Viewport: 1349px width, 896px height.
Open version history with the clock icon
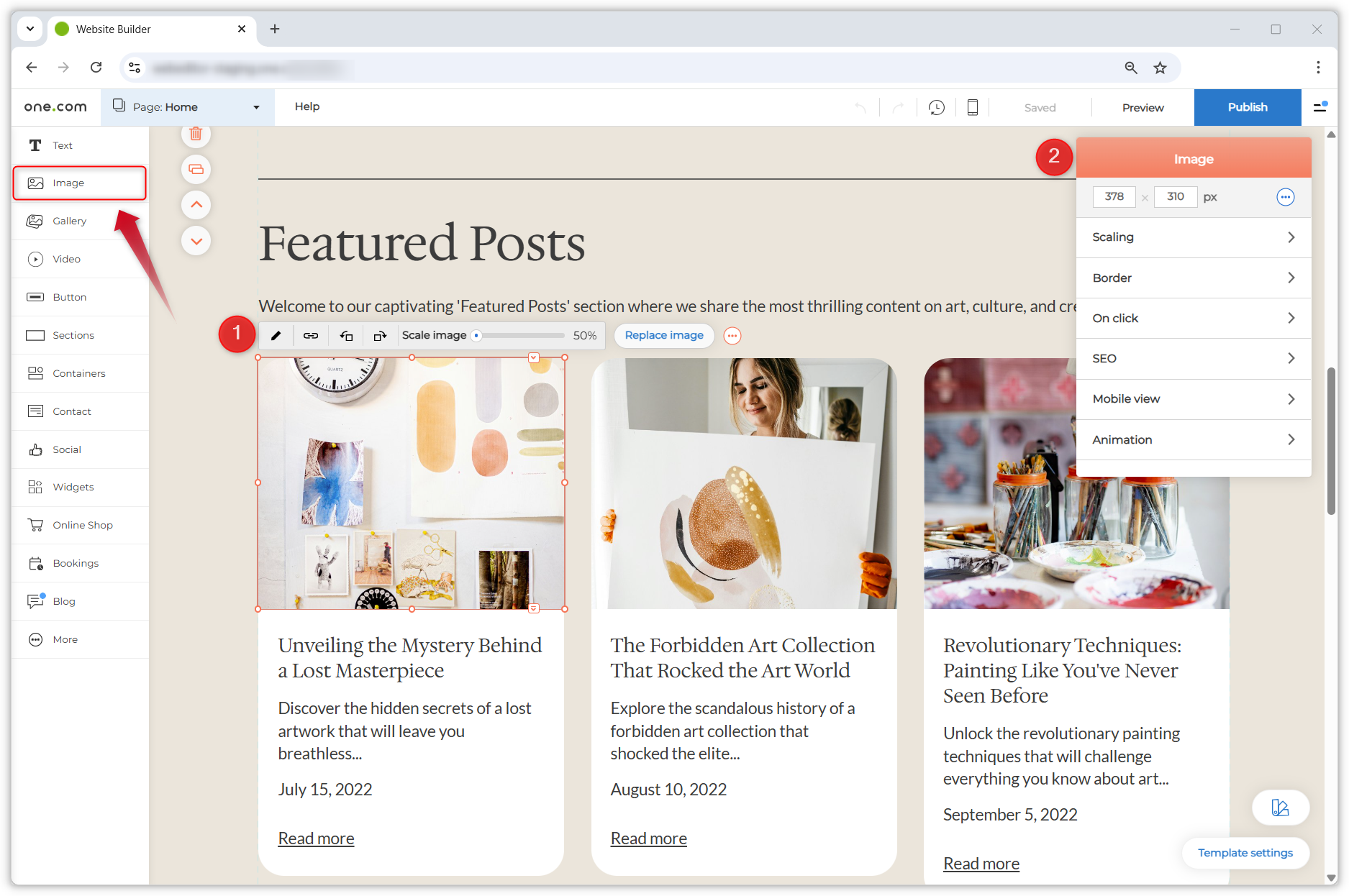pos(936,107)
